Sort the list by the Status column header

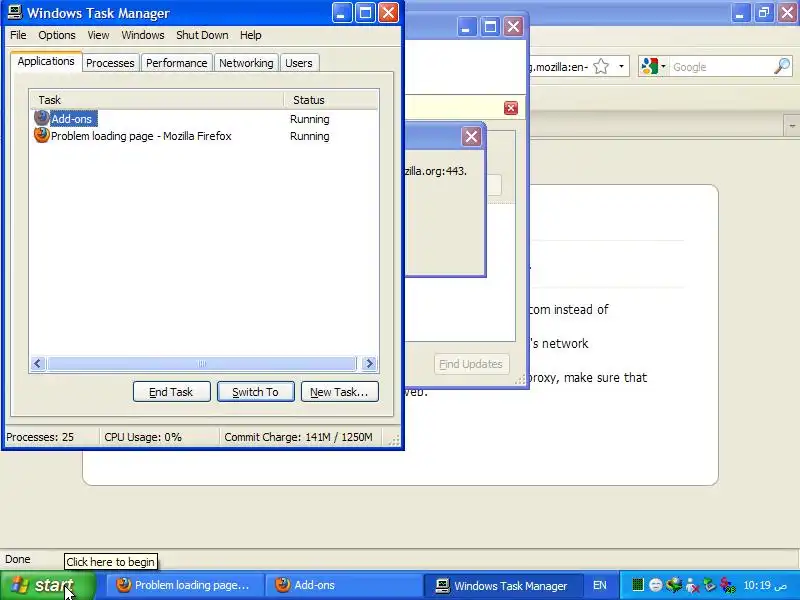(x=331, y=100)
